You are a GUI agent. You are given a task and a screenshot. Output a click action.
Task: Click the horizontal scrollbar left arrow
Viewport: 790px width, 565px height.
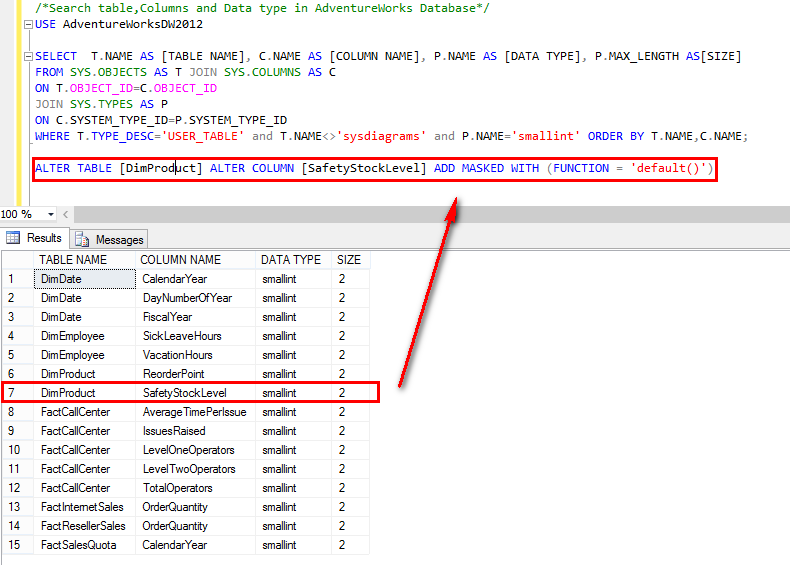[67, 214]
